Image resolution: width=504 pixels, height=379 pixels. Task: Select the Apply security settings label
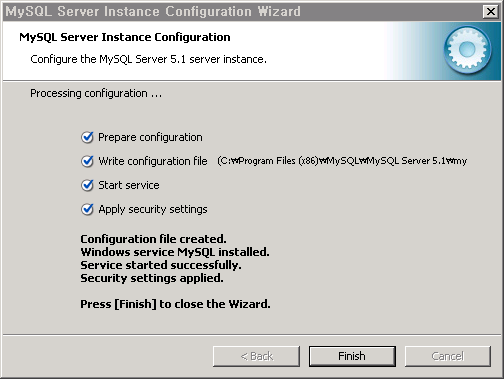point(153,209)
